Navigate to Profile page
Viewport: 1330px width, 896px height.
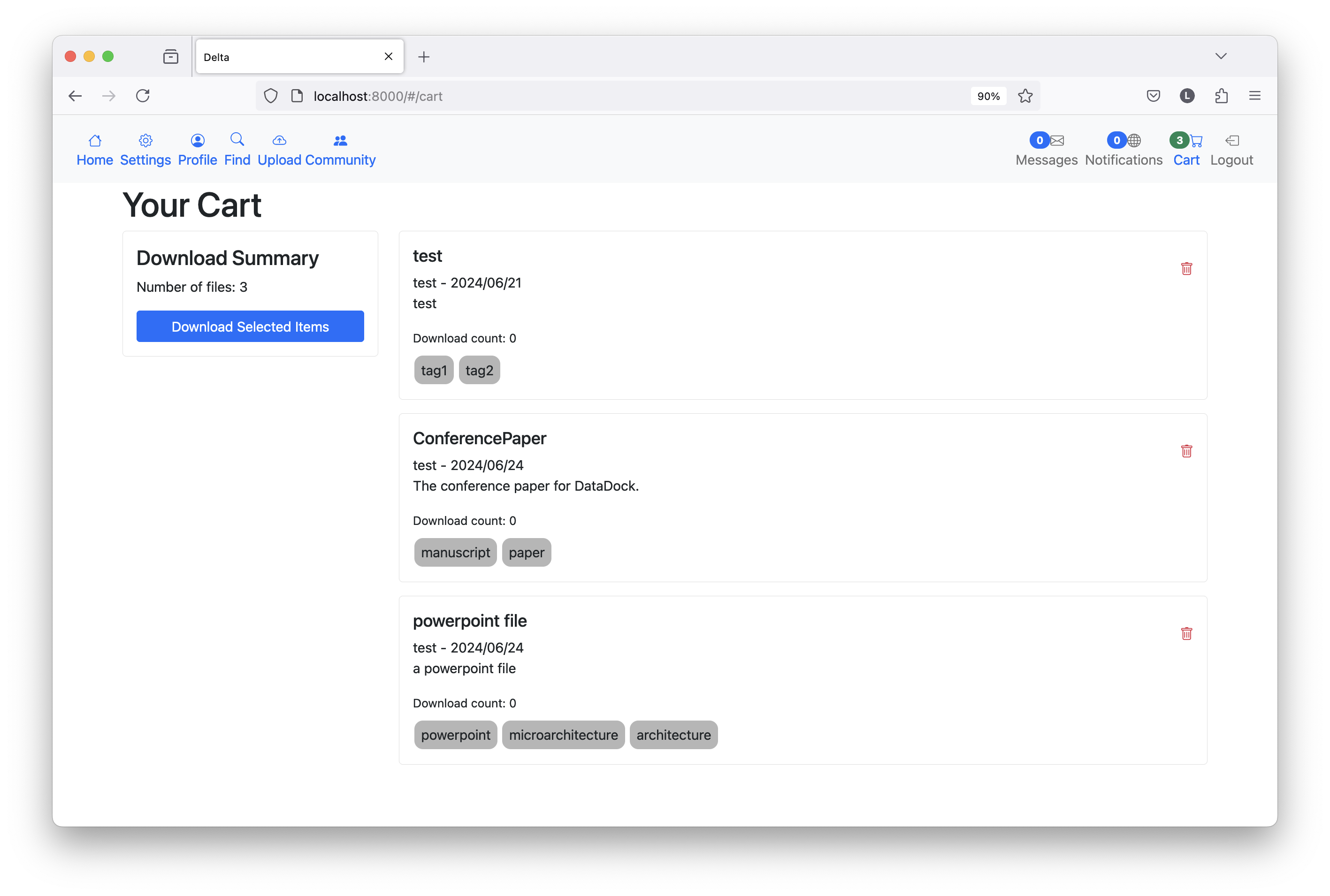tap(198, 148)
